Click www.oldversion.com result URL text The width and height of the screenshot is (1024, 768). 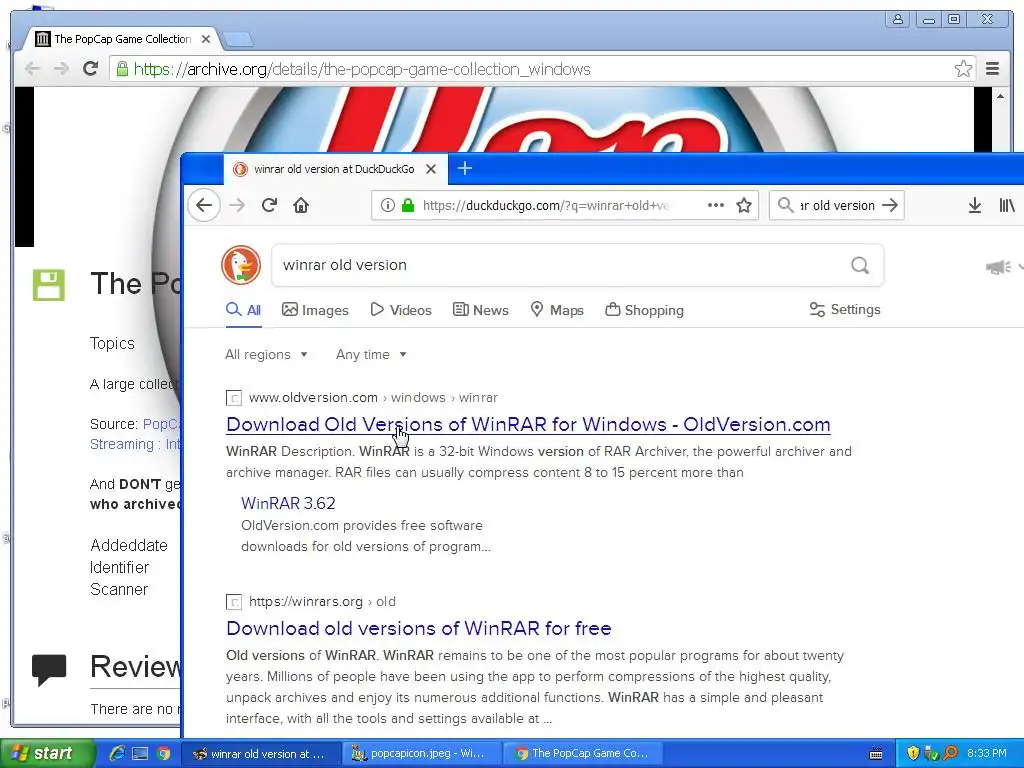pyautogui.click(x=313, y=397)
